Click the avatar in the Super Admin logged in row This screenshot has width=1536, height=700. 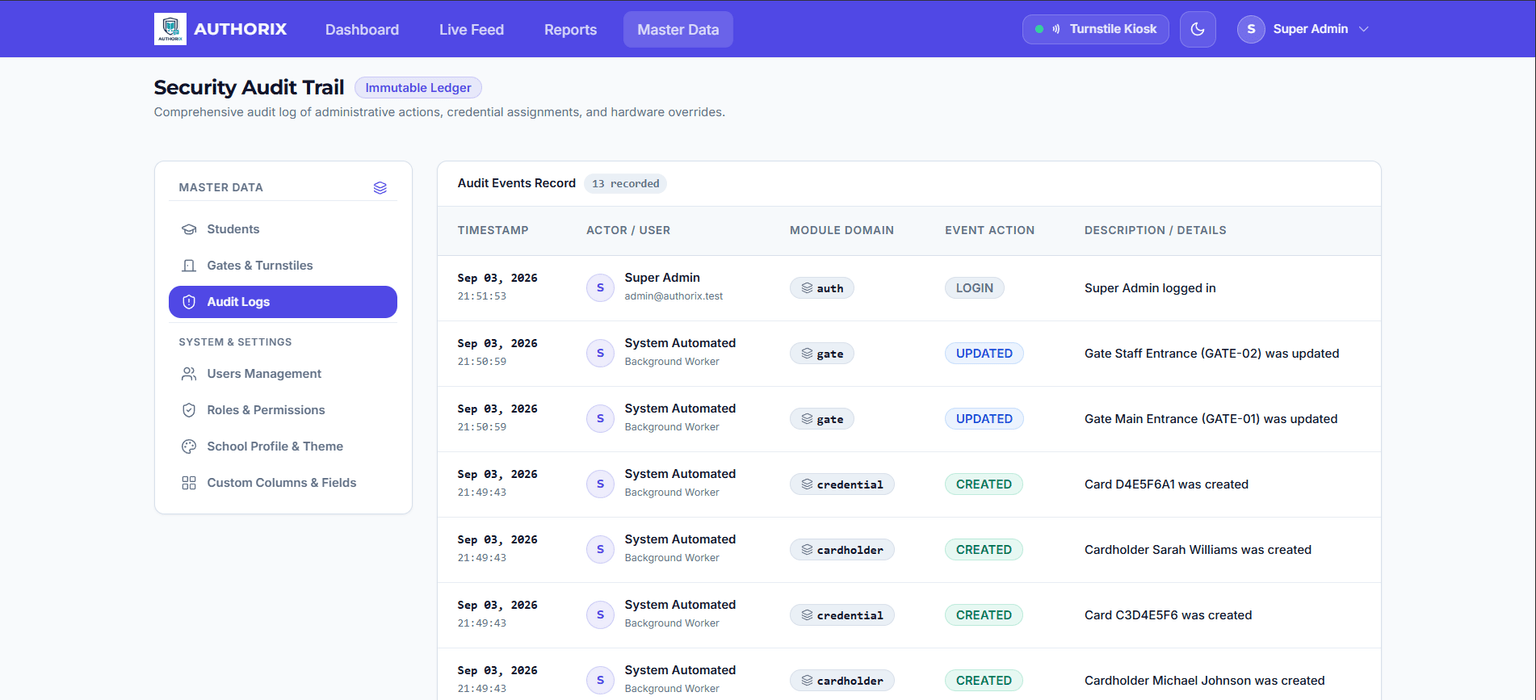[x=600, y=288]
